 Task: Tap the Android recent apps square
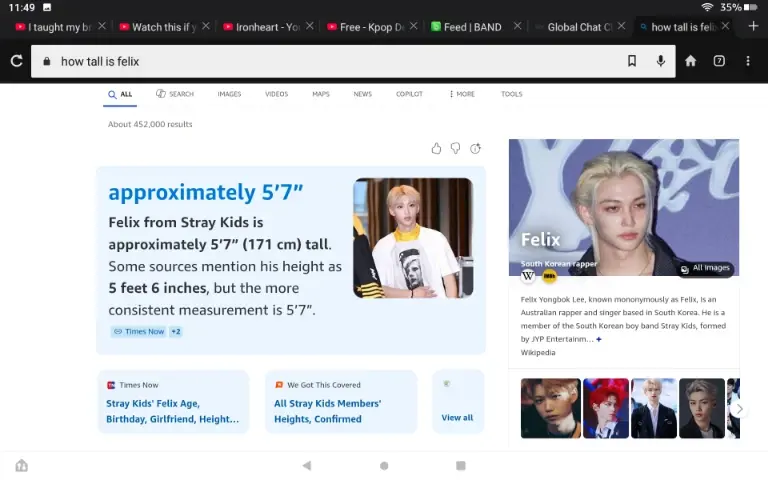(460, 465)
